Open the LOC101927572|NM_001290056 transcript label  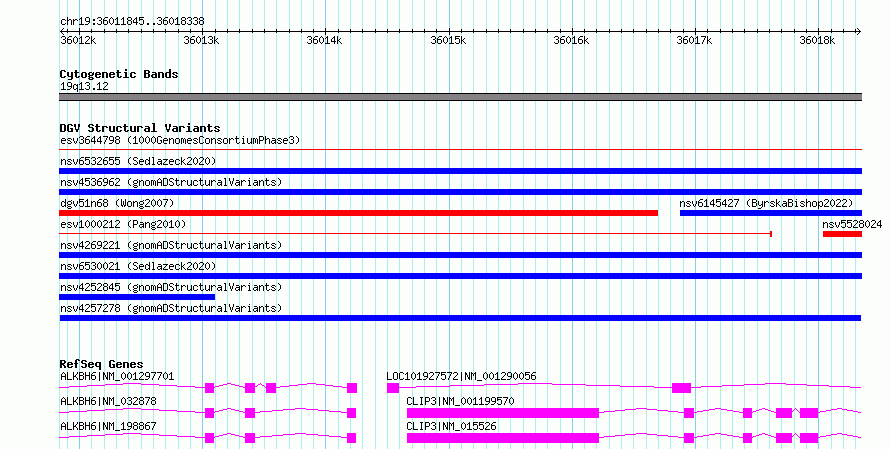(x=461, y=376)
